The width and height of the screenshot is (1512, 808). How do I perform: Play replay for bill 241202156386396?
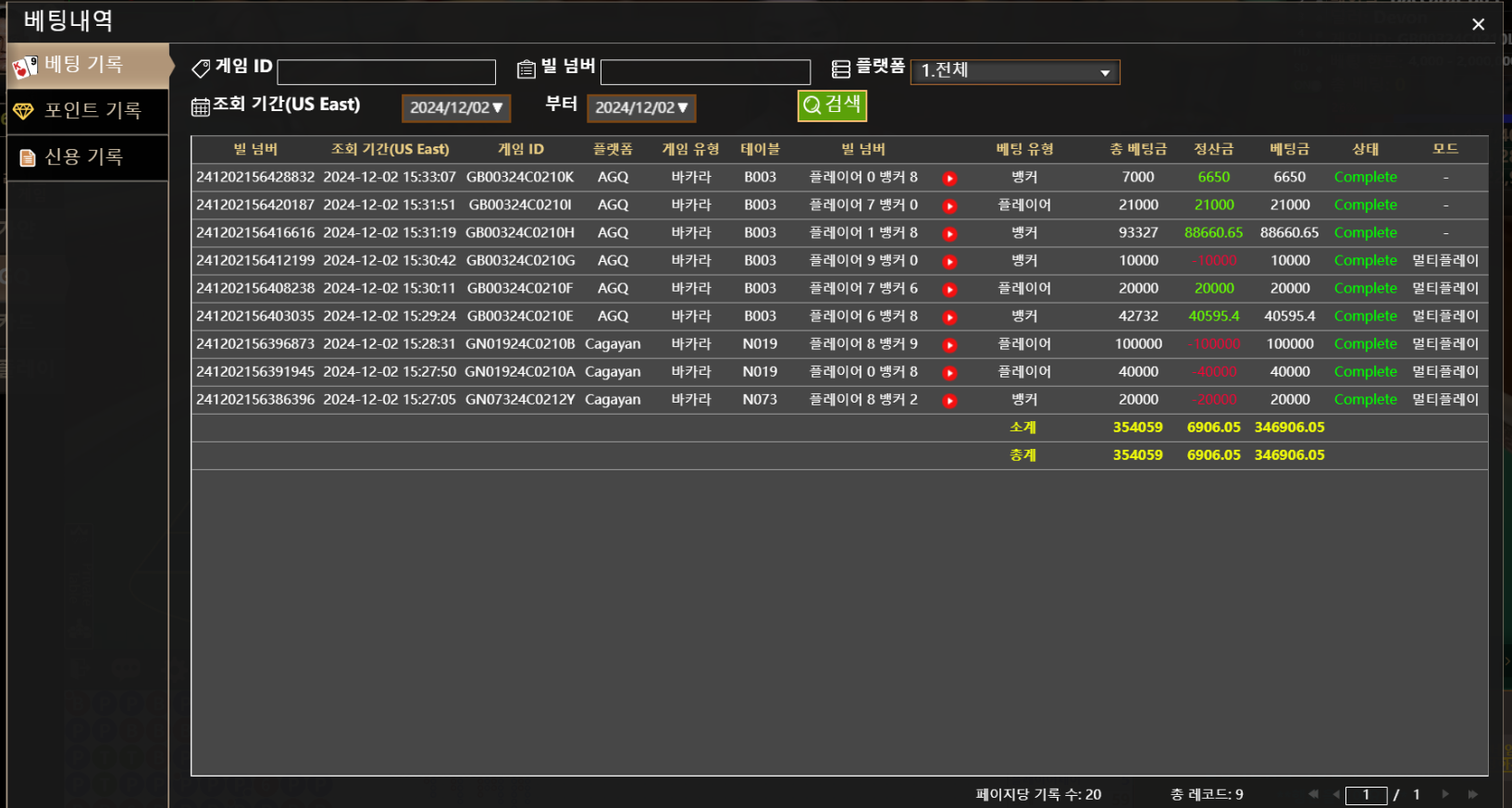click(x=949, y=401)
